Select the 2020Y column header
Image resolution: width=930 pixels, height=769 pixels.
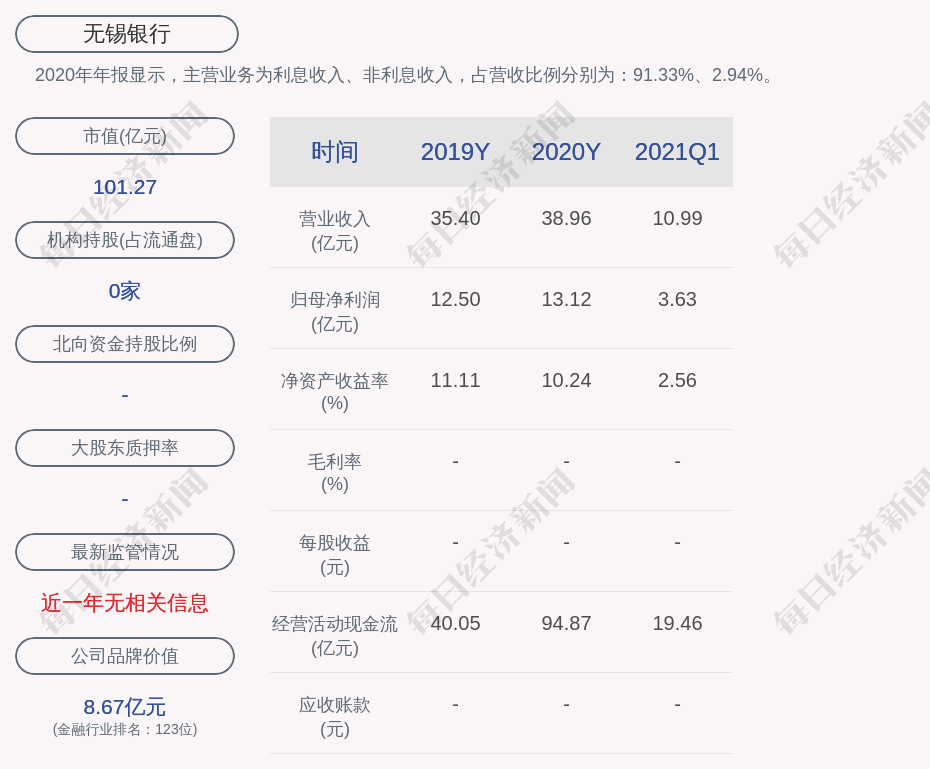point(566,152)
